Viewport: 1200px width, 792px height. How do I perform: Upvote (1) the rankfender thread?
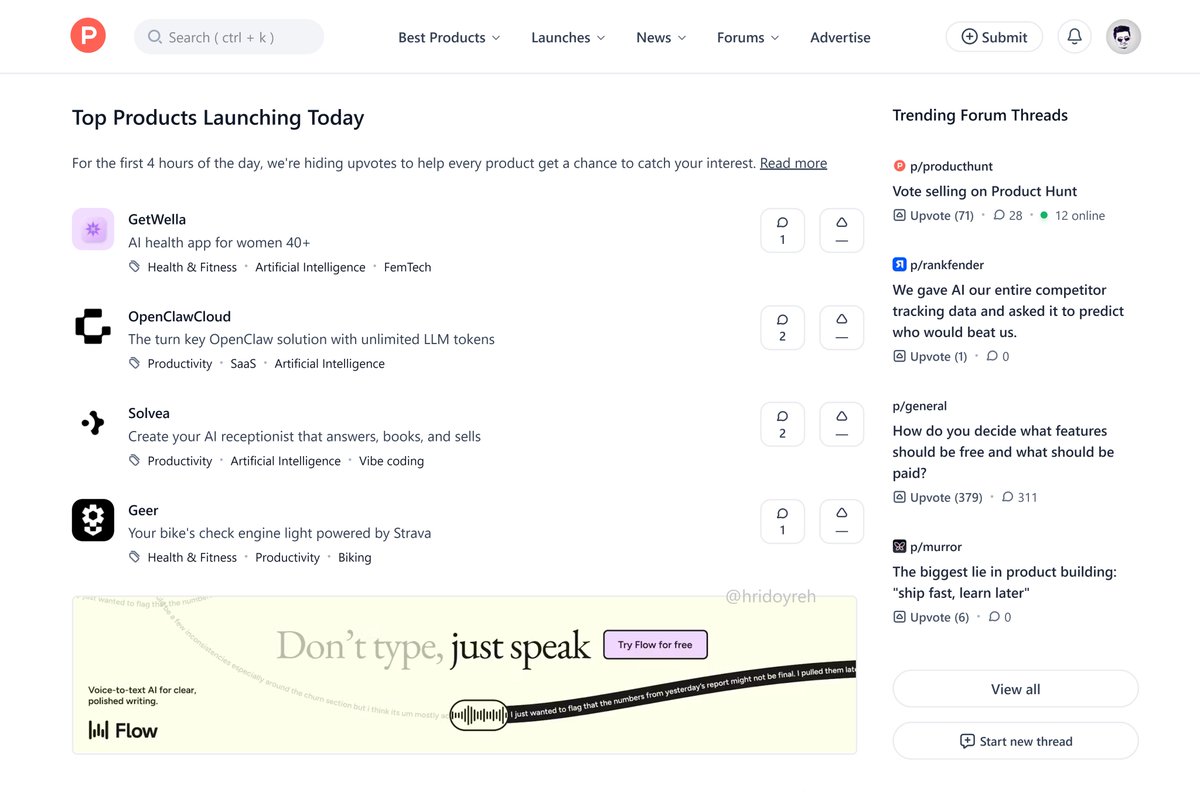(x=931, y=356)
